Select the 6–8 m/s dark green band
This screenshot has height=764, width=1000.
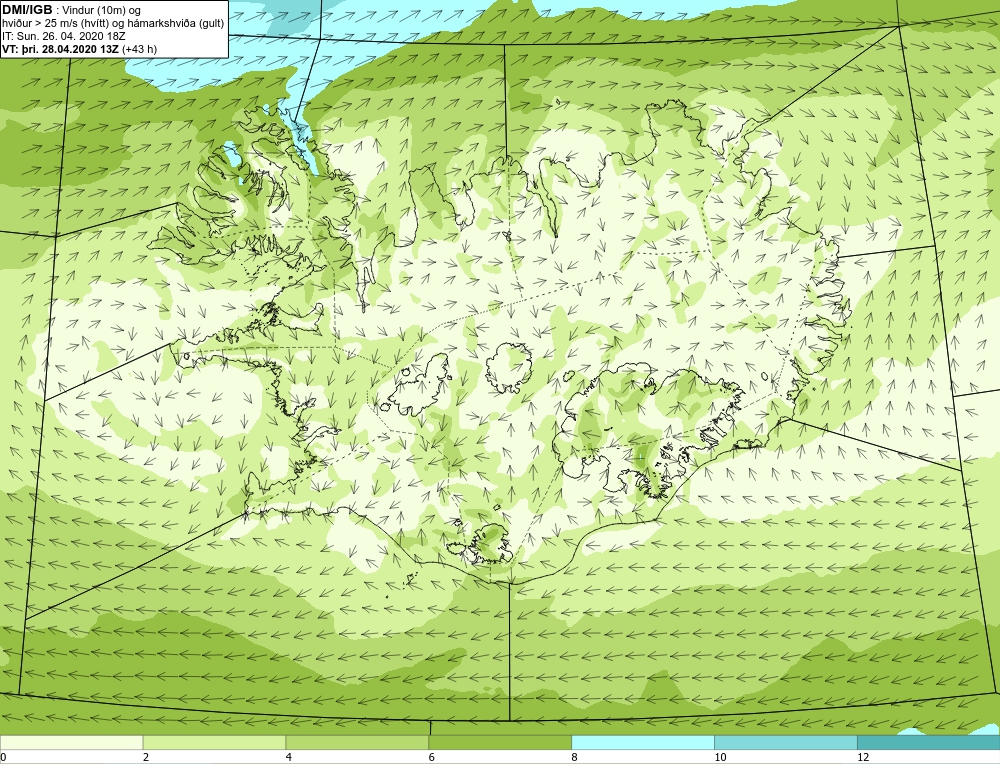point(500,742)
